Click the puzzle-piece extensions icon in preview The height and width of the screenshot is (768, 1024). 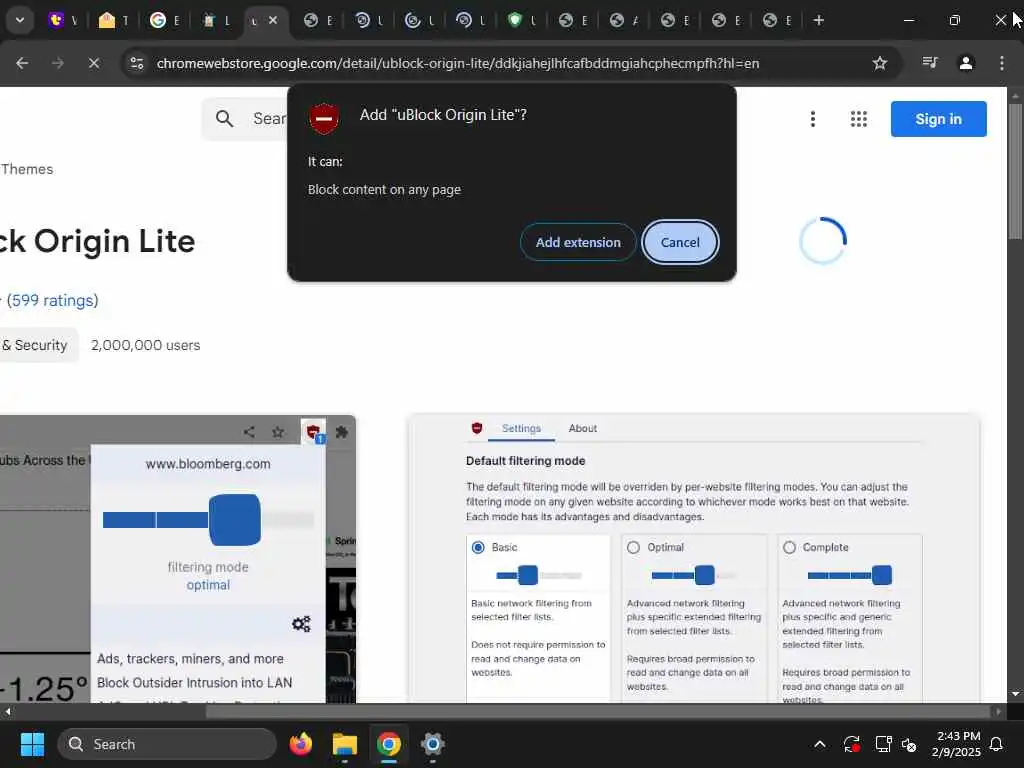tap(342, 432)
